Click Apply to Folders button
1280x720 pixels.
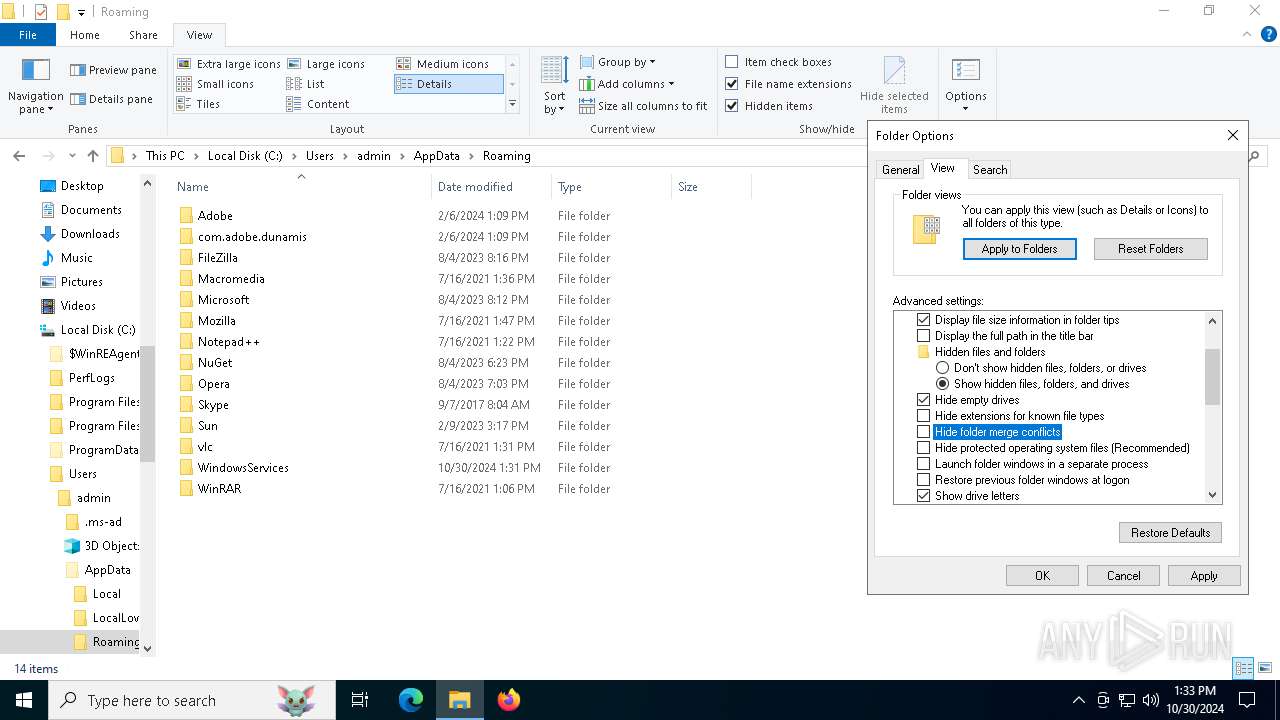(x=1020, y=249)
